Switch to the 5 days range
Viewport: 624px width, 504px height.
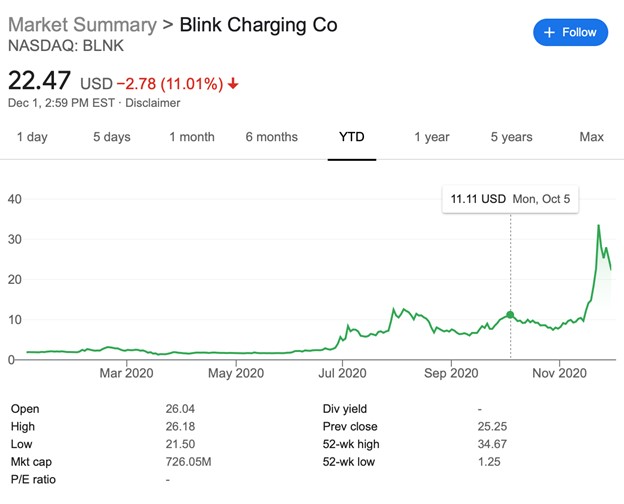[111, 137]
